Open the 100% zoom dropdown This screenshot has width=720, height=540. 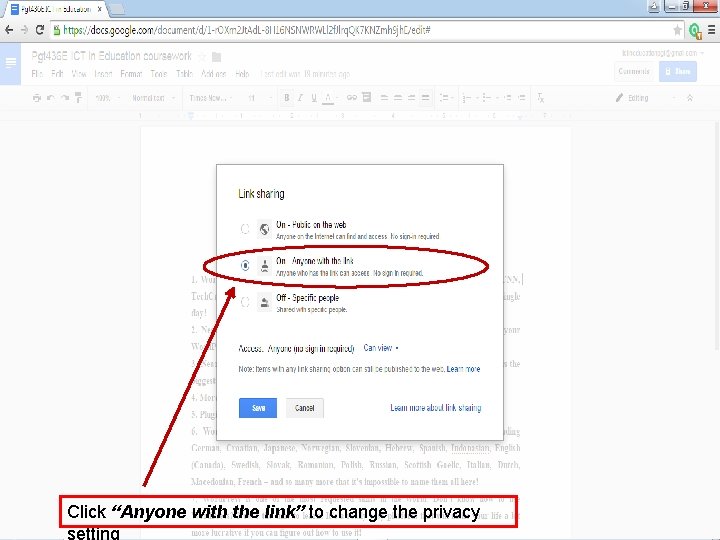pyautogui.click(x=107, y=98)
